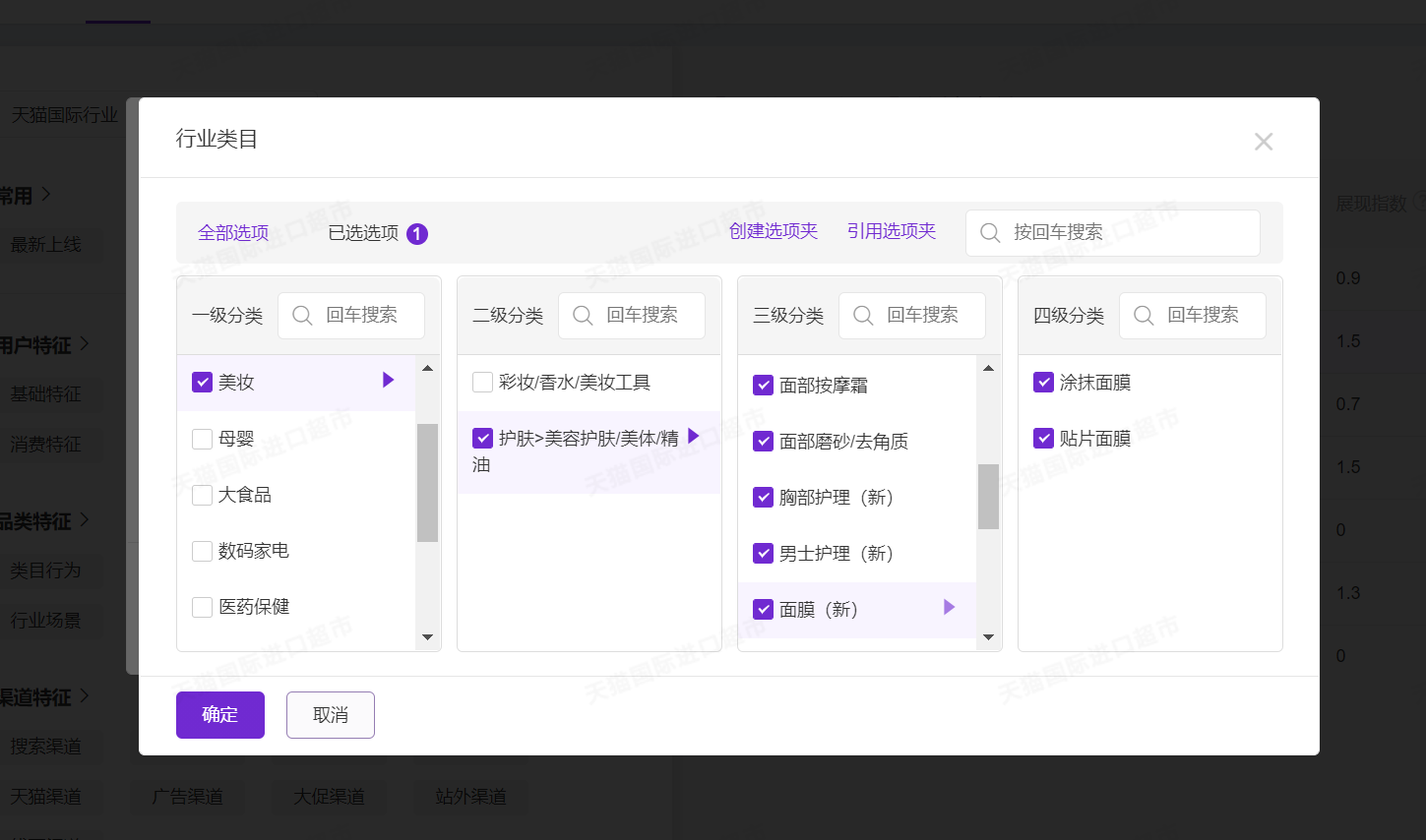Click the 创建选项夹 link

(774, 231)
